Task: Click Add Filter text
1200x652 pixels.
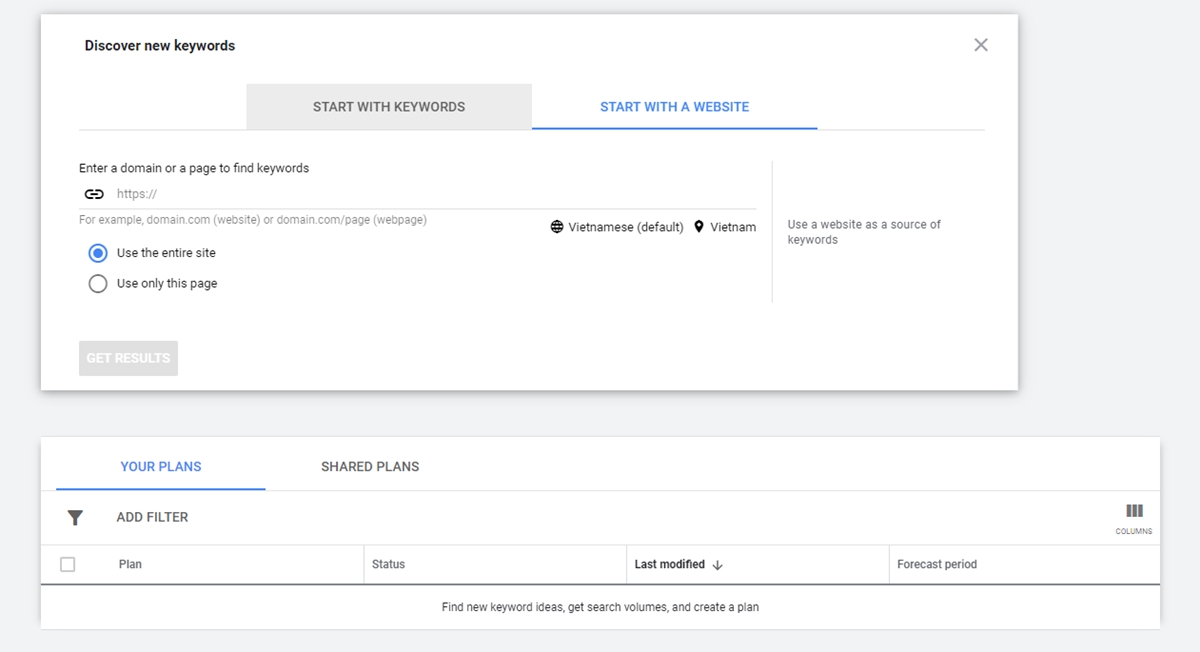Action: click(152, 518)
